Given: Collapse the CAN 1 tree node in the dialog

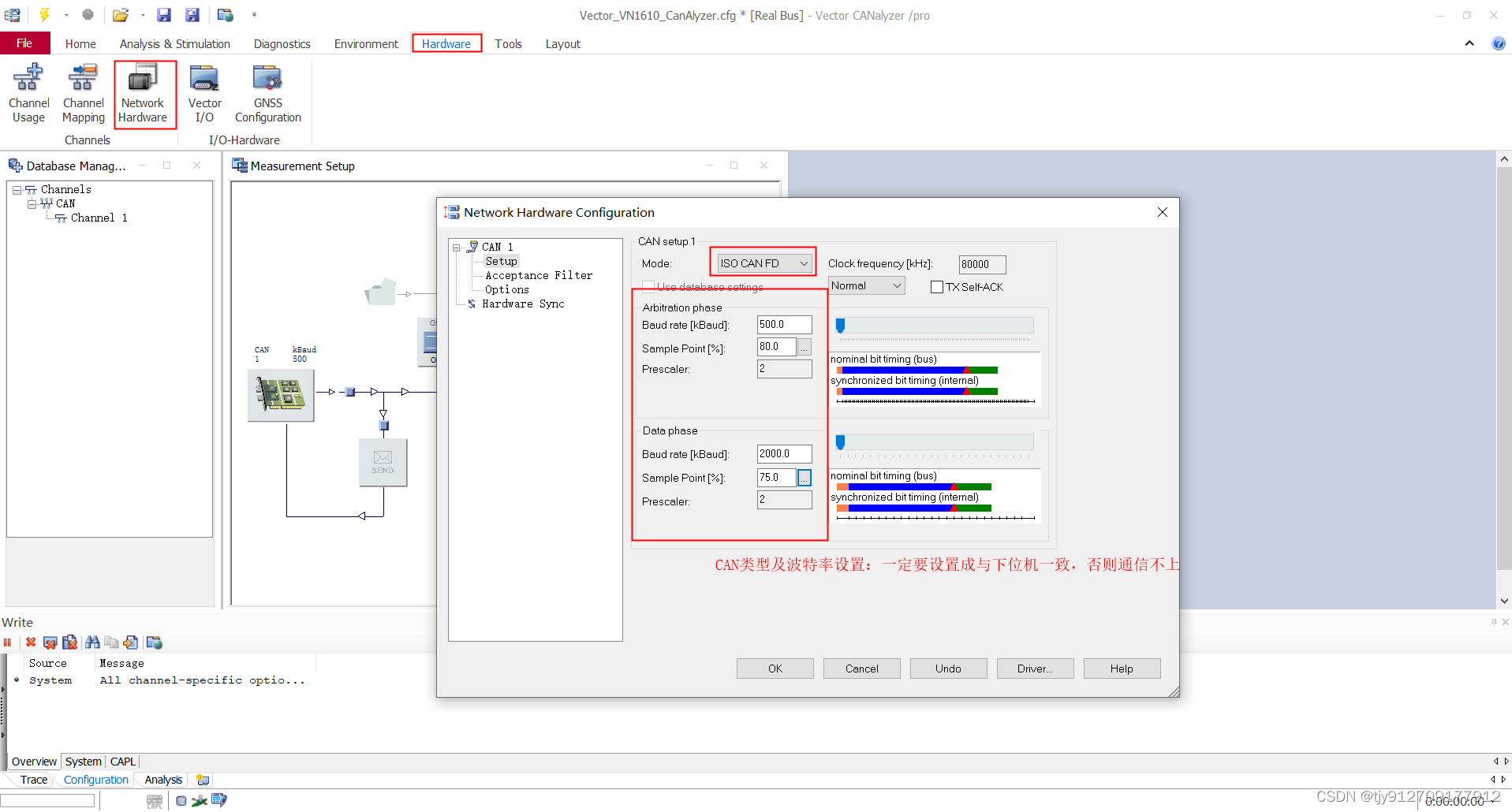Looking at the screenshot, I should coord(456,248).
